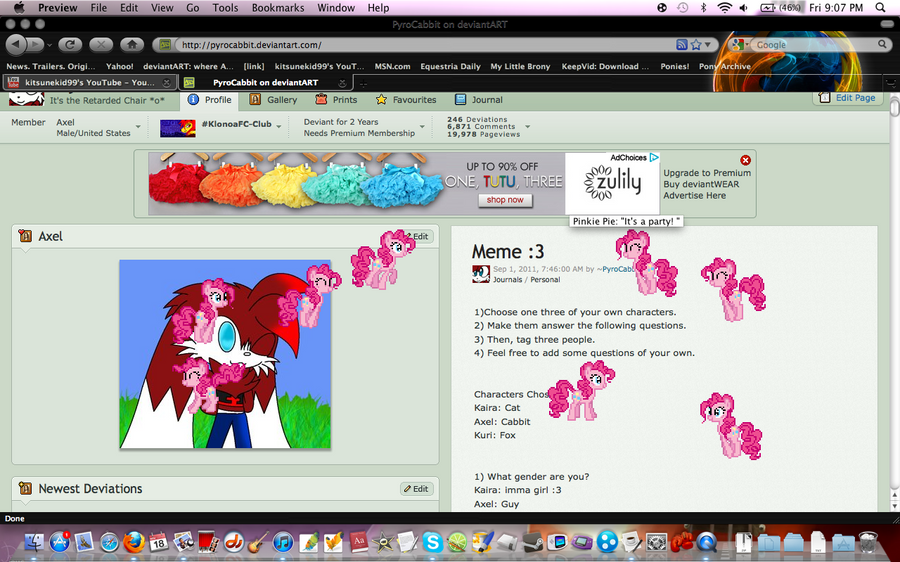Image resolution: width=900 pixels, height=562 pixels.
Task: Open the Trash in the Dock
Action: point(868,541)
